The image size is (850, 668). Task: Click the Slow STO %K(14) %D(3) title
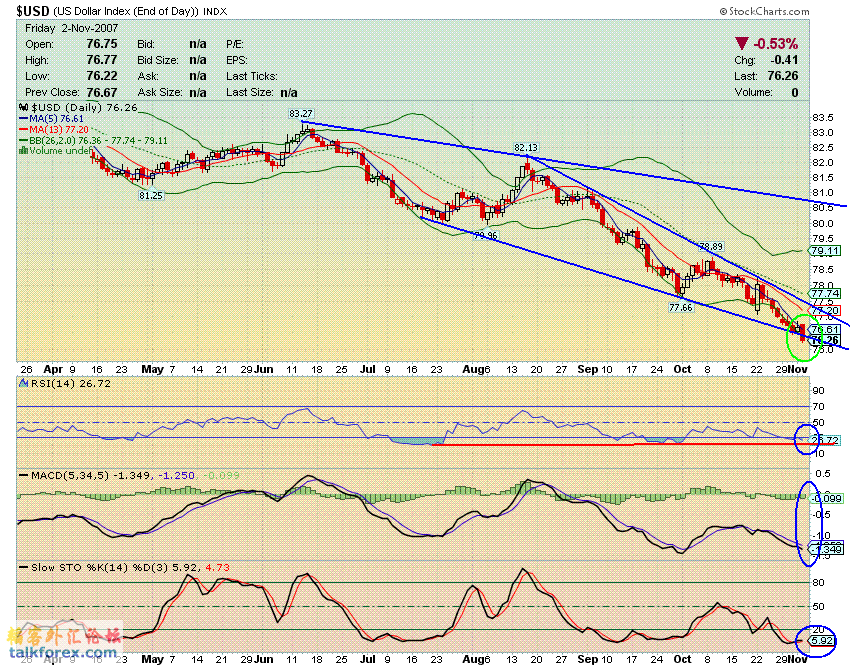click(100, 568)
